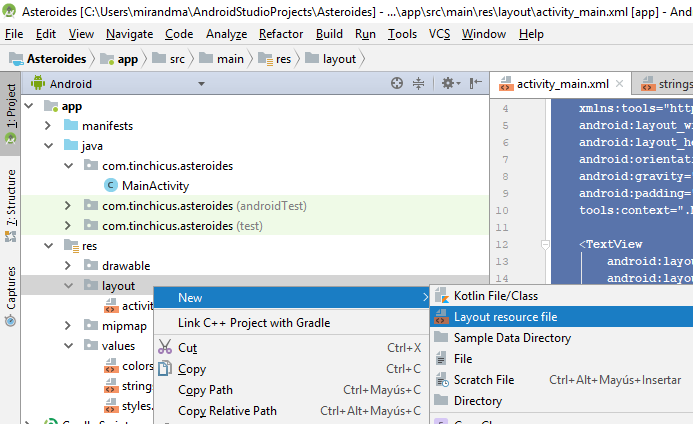Select the MainActivity class file
The image size is (693, 424).
(x=155, y=185)
